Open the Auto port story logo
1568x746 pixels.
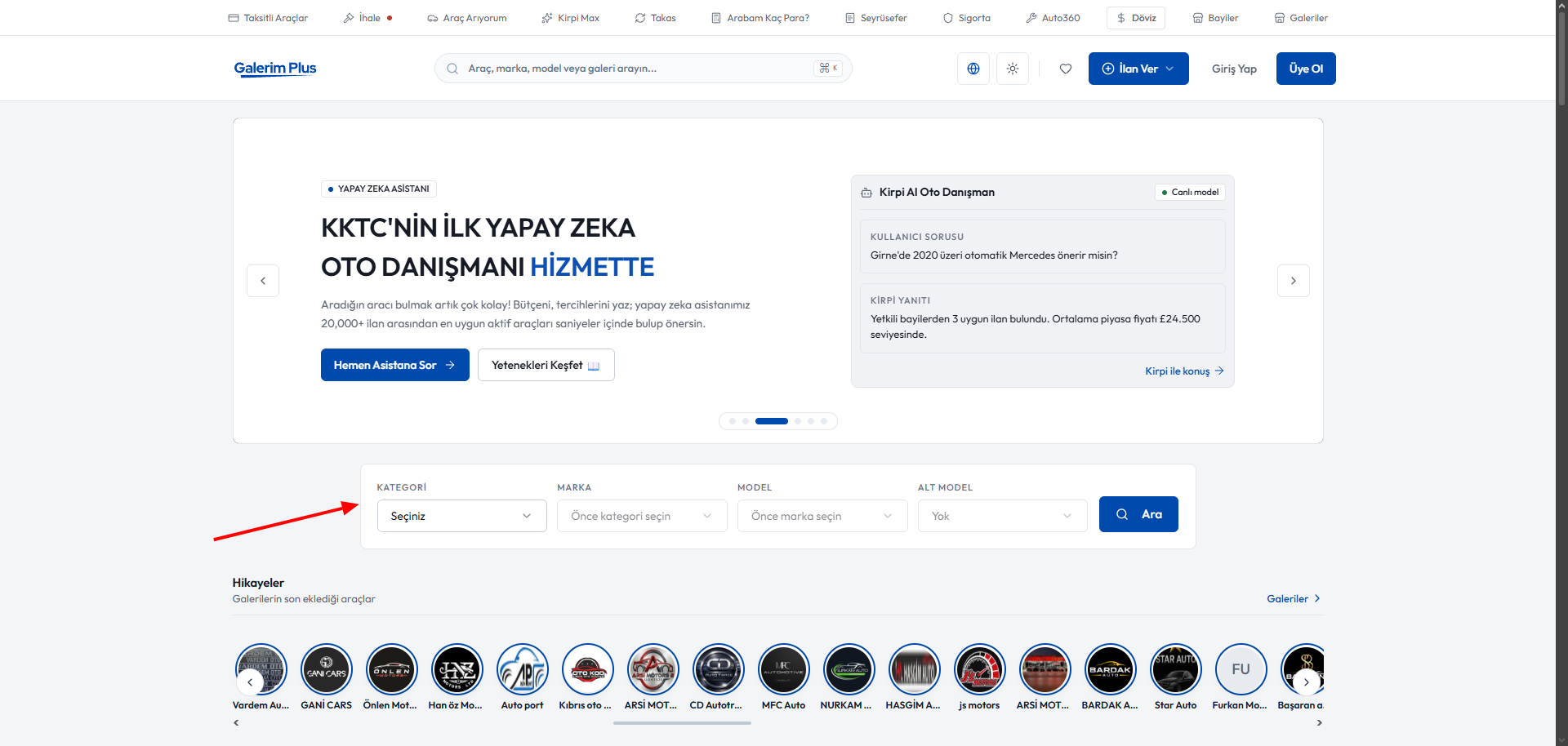(523, 669)
